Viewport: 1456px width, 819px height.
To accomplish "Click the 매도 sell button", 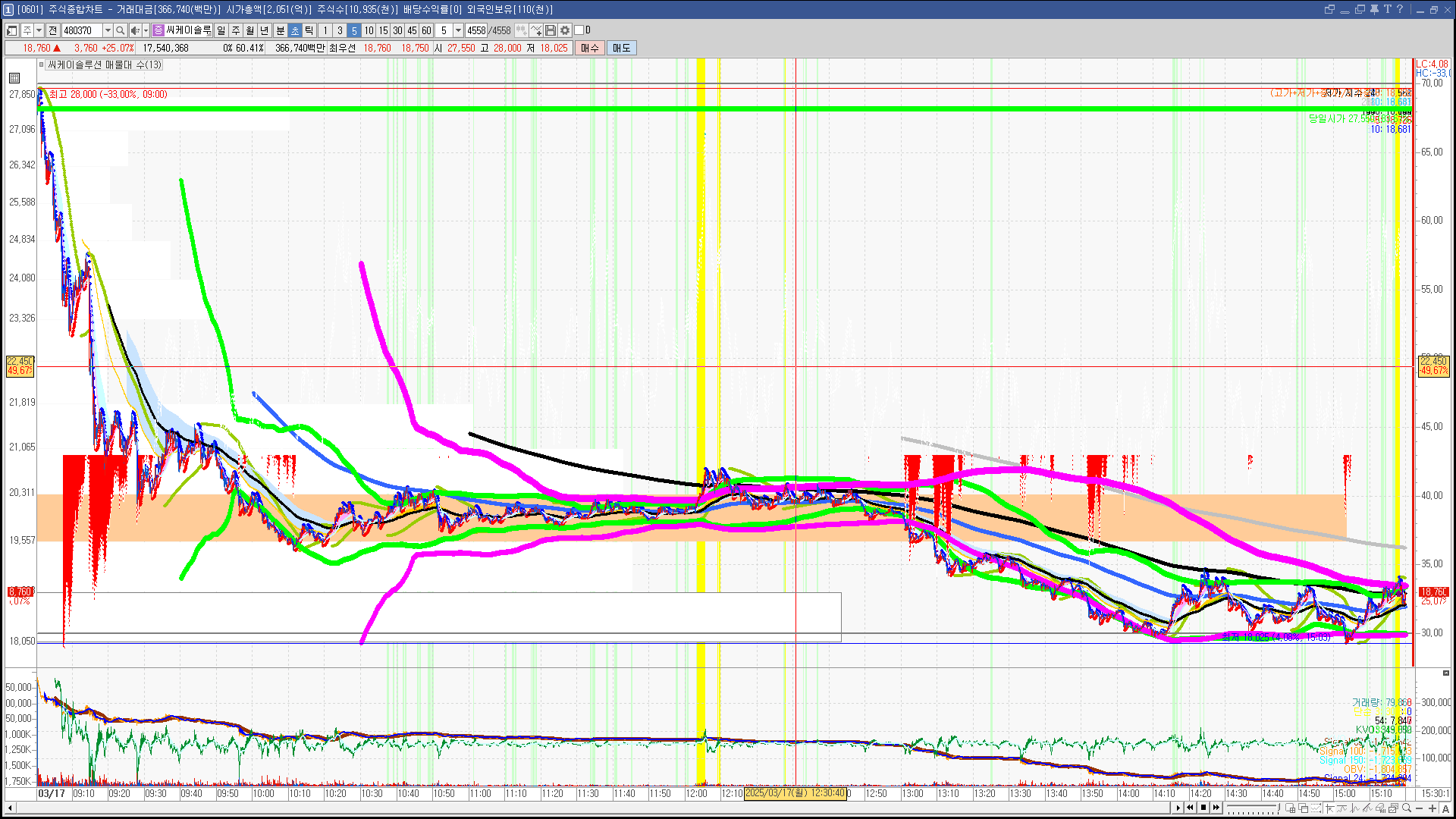I will [x=621, y=48].
